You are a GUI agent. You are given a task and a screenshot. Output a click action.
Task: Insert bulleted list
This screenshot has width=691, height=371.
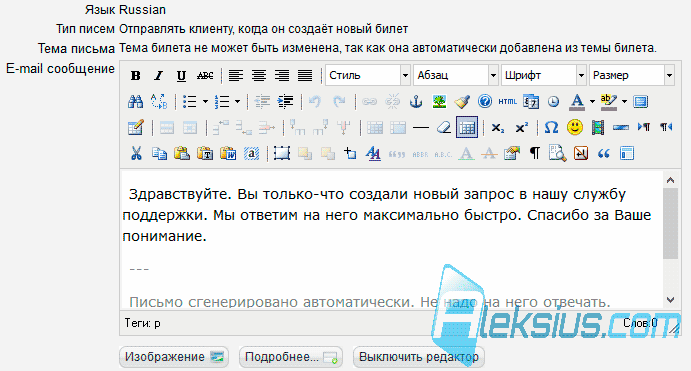(190, 102)
